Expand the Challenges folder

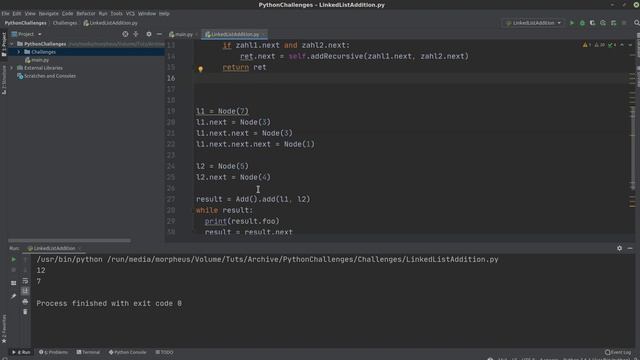click(x=19, y=52)
